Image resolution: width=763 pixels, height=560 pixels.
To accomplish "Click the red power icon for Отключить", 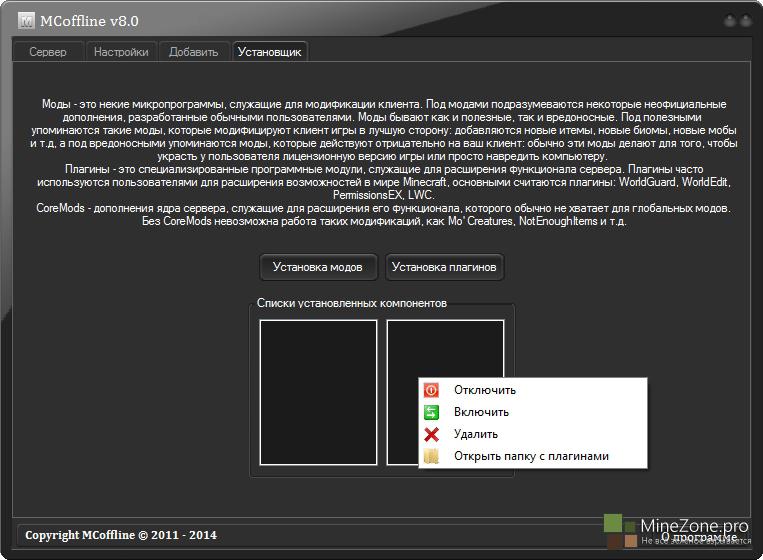I will (x=432, y=390).
